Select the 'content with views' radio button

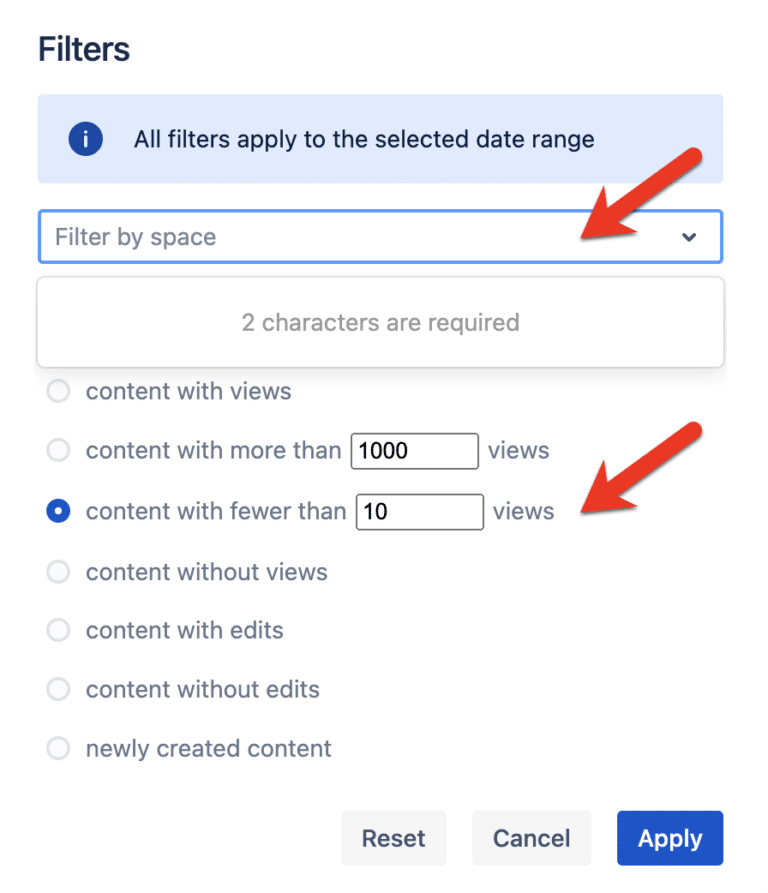pyautogui.click(x=58, y=391)
